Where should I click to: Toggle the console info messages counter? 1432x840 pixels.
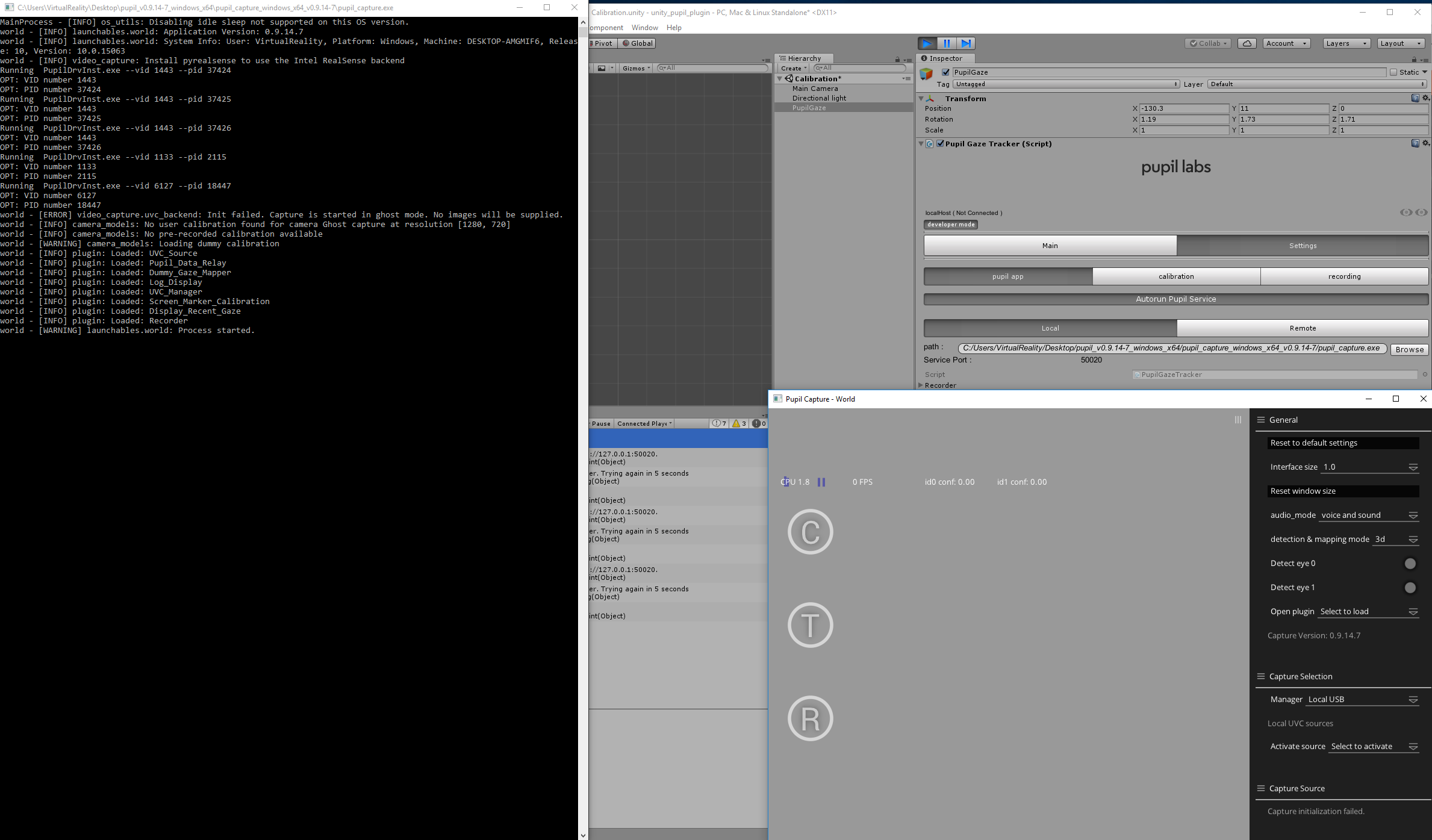click(719, 423)
